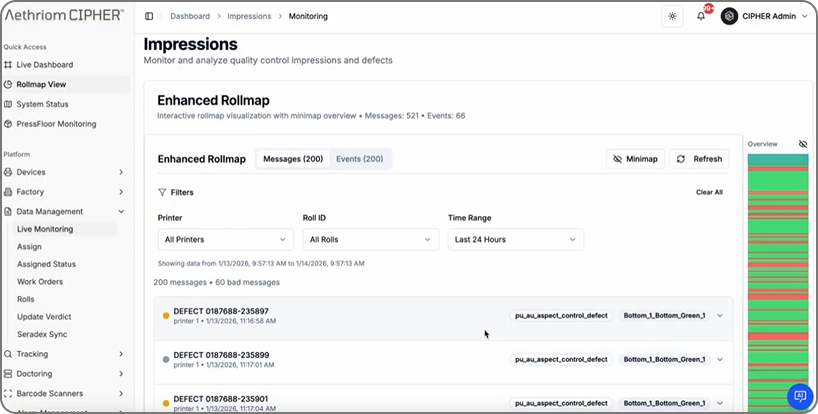Click the Barcode Scanners icon
The image size is (818, 414).
pyautogui.click(x=8, y=394)
